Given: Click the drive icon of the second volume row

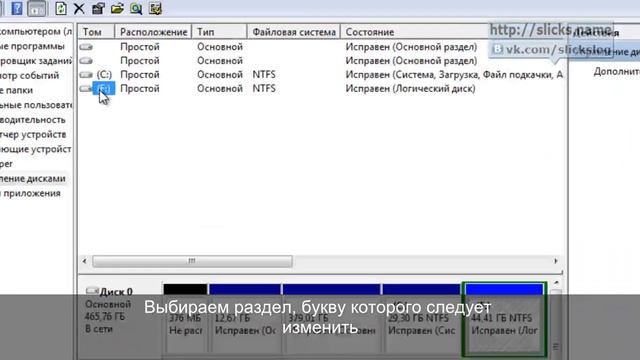Looking at the screenshot, I should [x=86, y=61].
